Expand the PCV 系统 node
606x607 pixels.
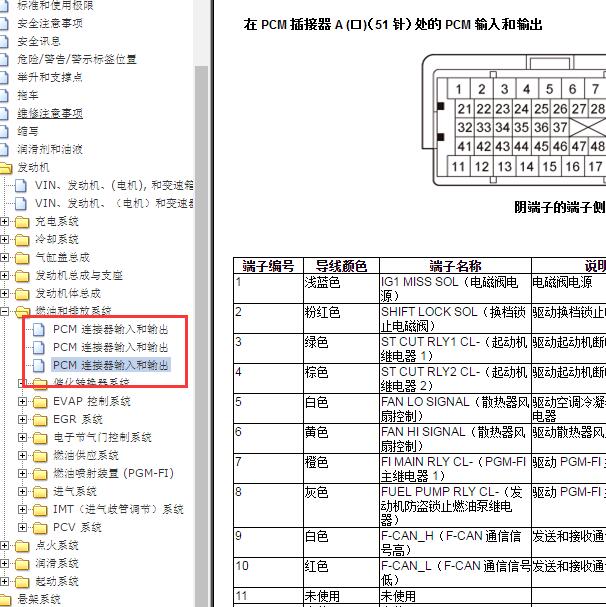22,527
